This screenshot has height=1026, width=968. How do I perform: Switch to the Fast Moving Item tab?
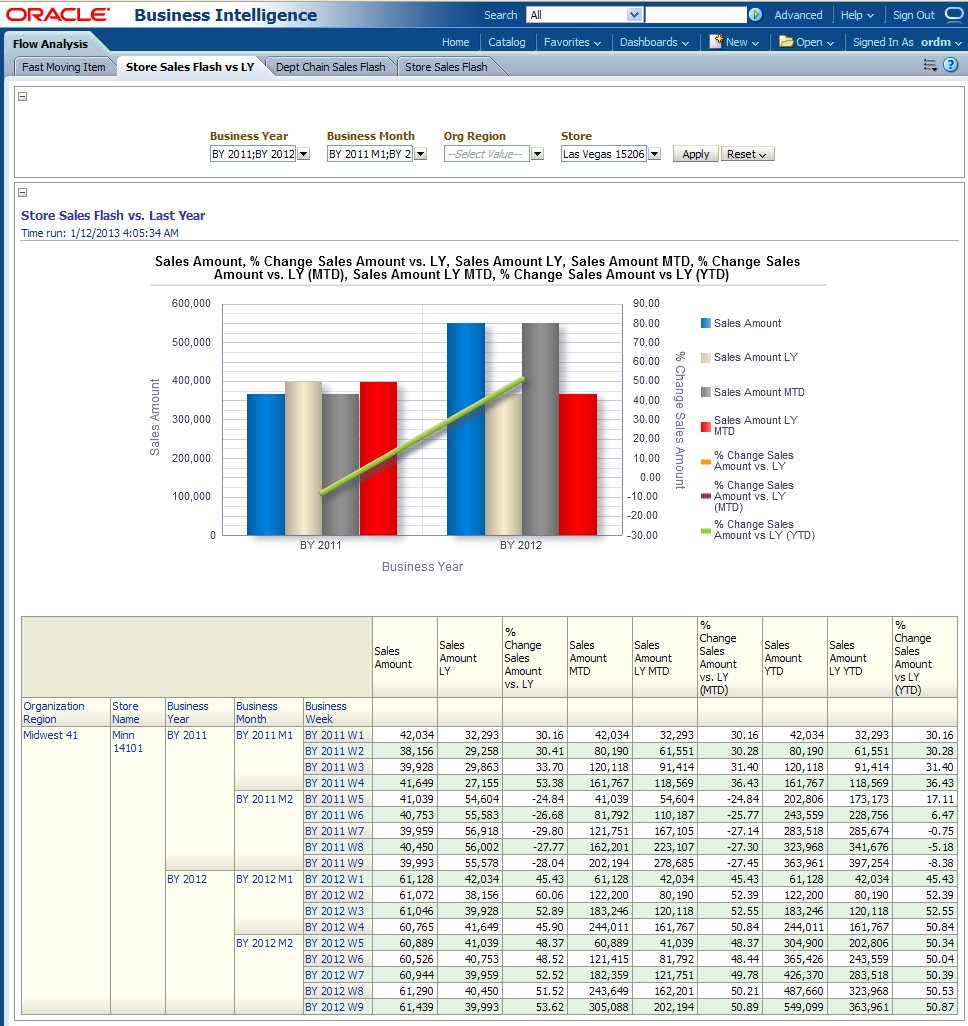[64, 67]
